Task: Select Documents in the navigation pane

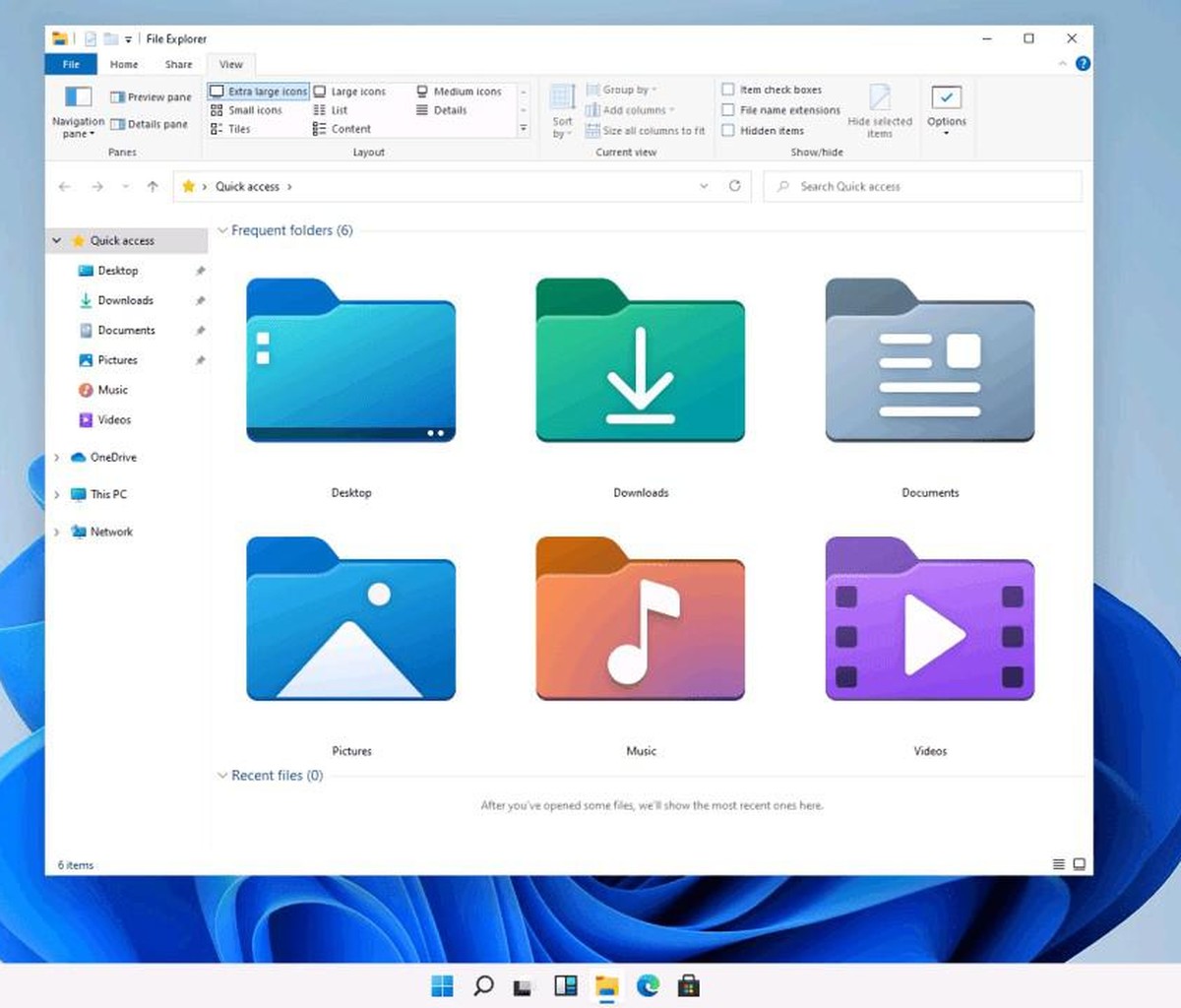Action: 127,330
